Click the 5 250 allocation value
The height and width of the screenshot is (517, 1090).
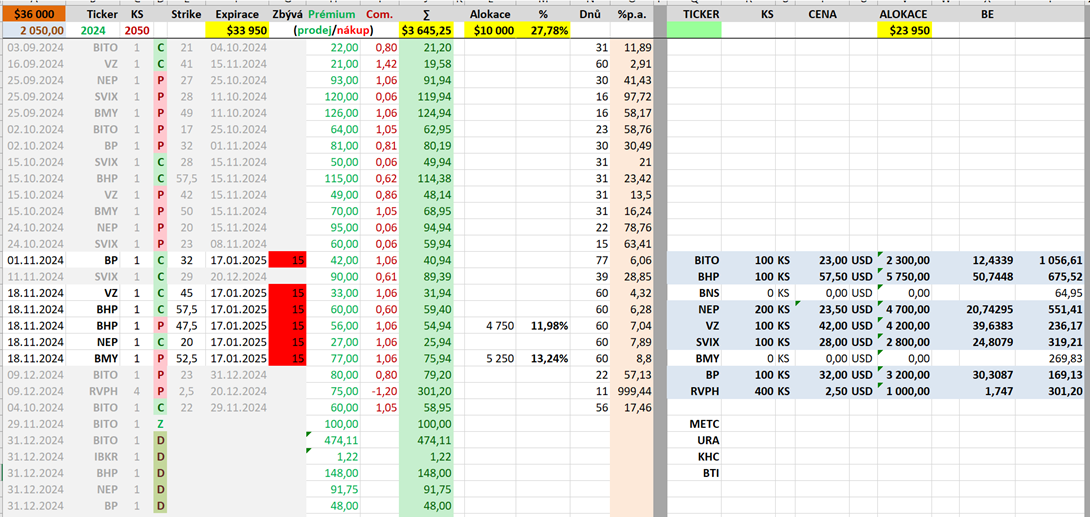tap(499, 359)
